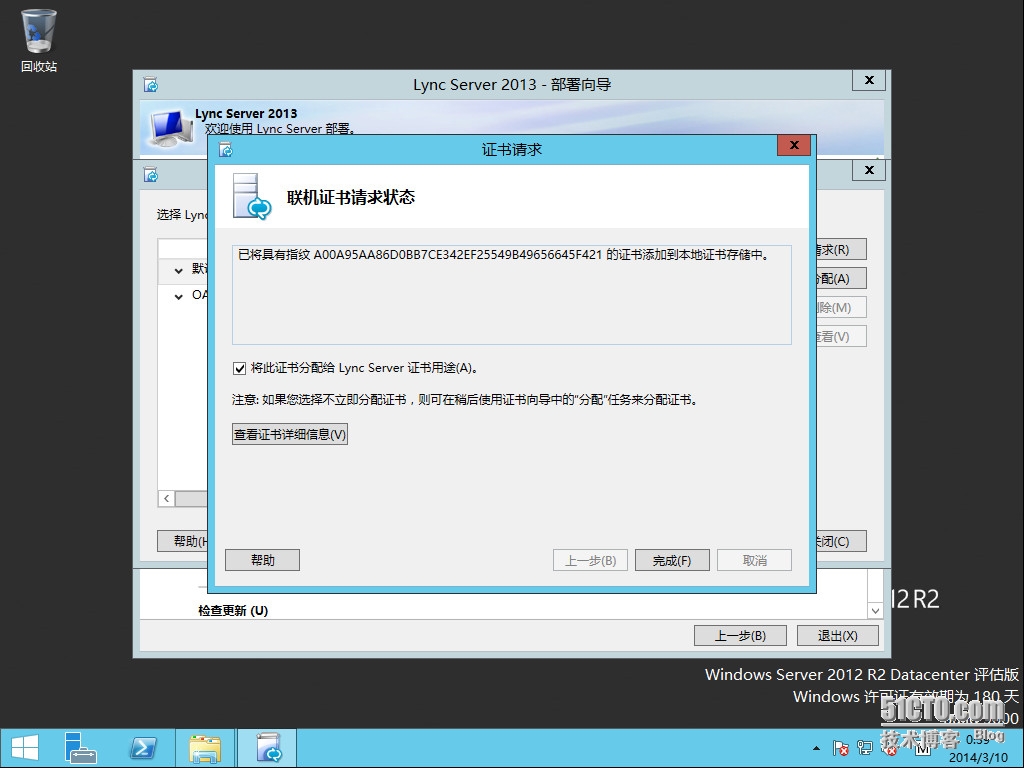Click the deployment wizard title bar icon
Viewport: 1024px width, 768px height.
click(x=151, y=85)
